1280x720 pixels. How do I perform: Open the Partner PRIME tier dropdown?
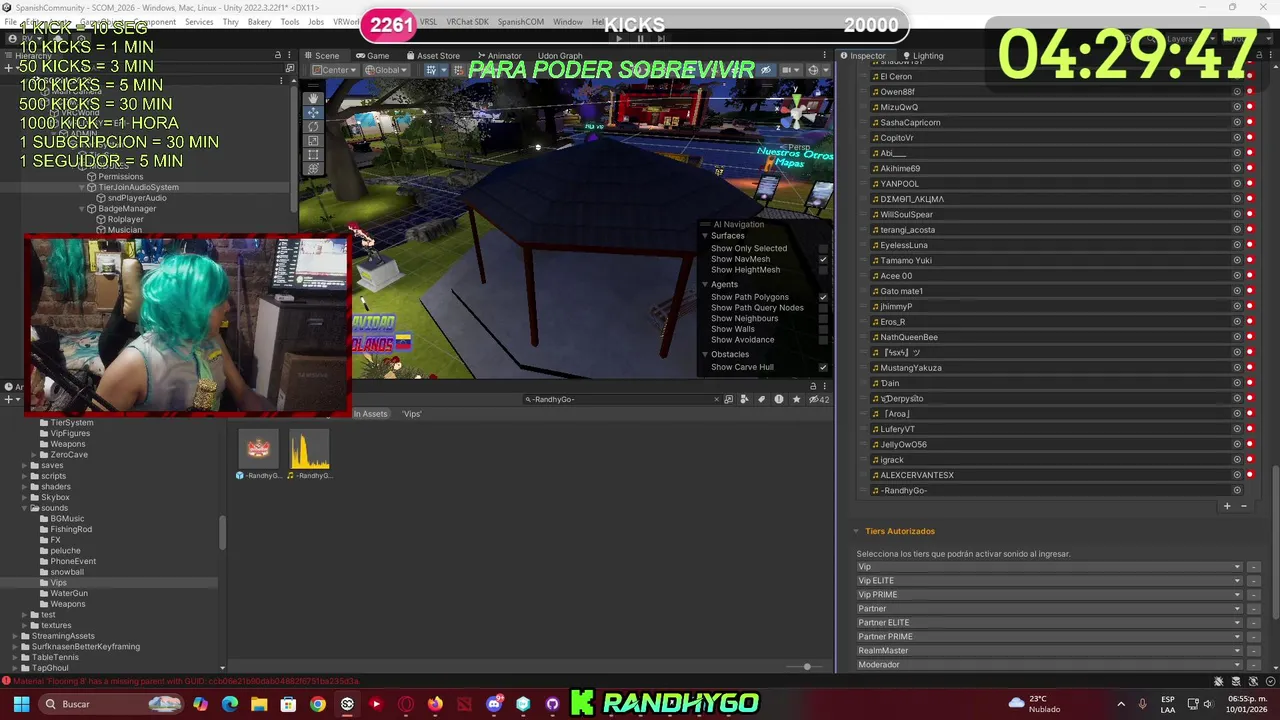point(1049,637)
